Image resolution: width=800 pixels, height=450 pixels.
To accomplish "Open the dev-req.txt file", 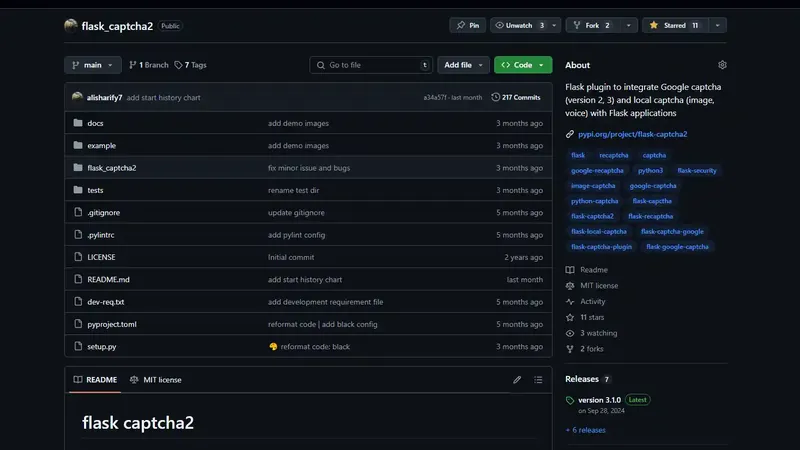I will tap(106, 302).
